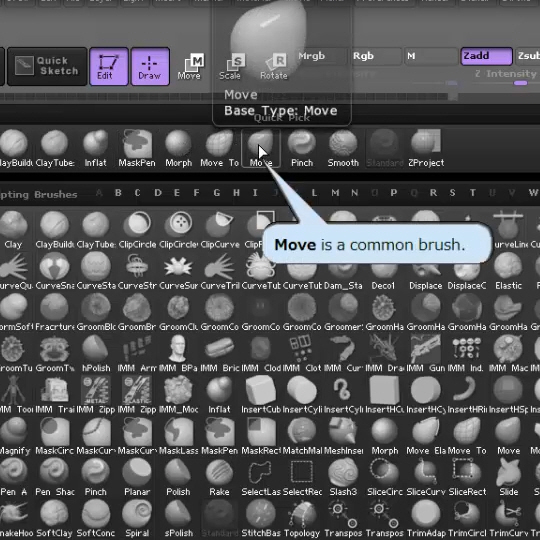Pick Inflat in the Quick Pick row
Image resolution: width=540 pixels, height=540 pixels.
[x=96, y=148]
